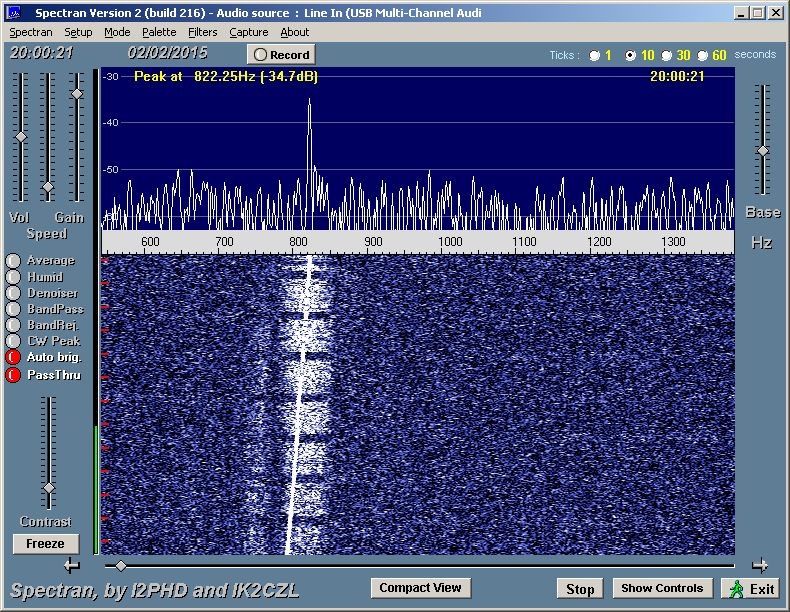790x612 pixels.
Task: Click the Freeze button
Action: pos(45,544)
